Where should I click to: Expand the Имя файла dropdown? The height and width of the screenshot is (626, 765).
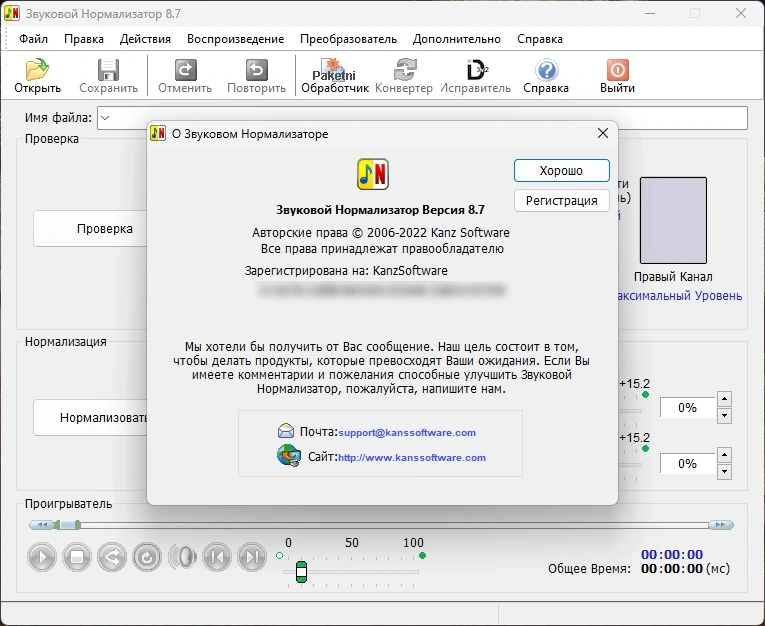(x=105, y=118)
